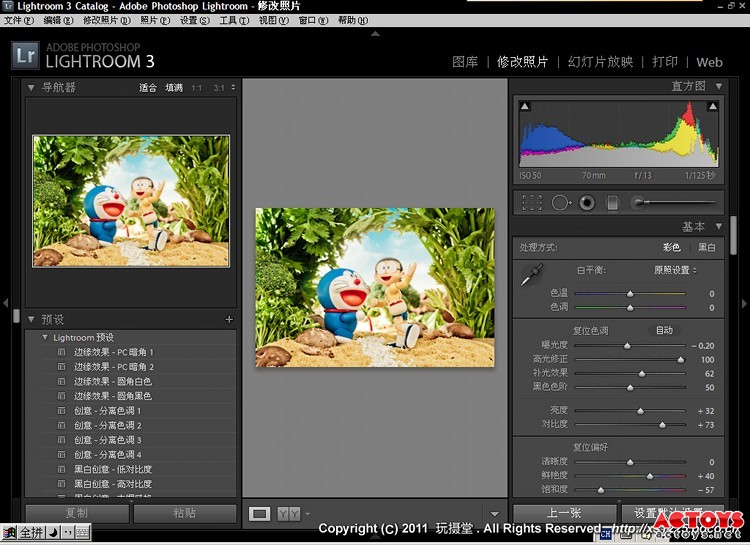Viewport: 750px width, 545px height.
Task: Open the 视图 menu
Action: coord(274,20)
